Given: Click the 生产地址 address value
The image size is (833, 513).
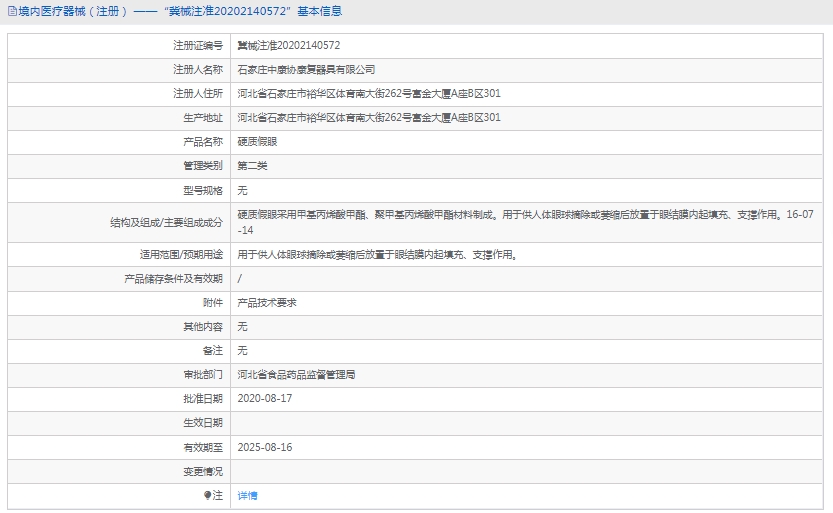Looking at the screenshot, I should click(369, 117).
